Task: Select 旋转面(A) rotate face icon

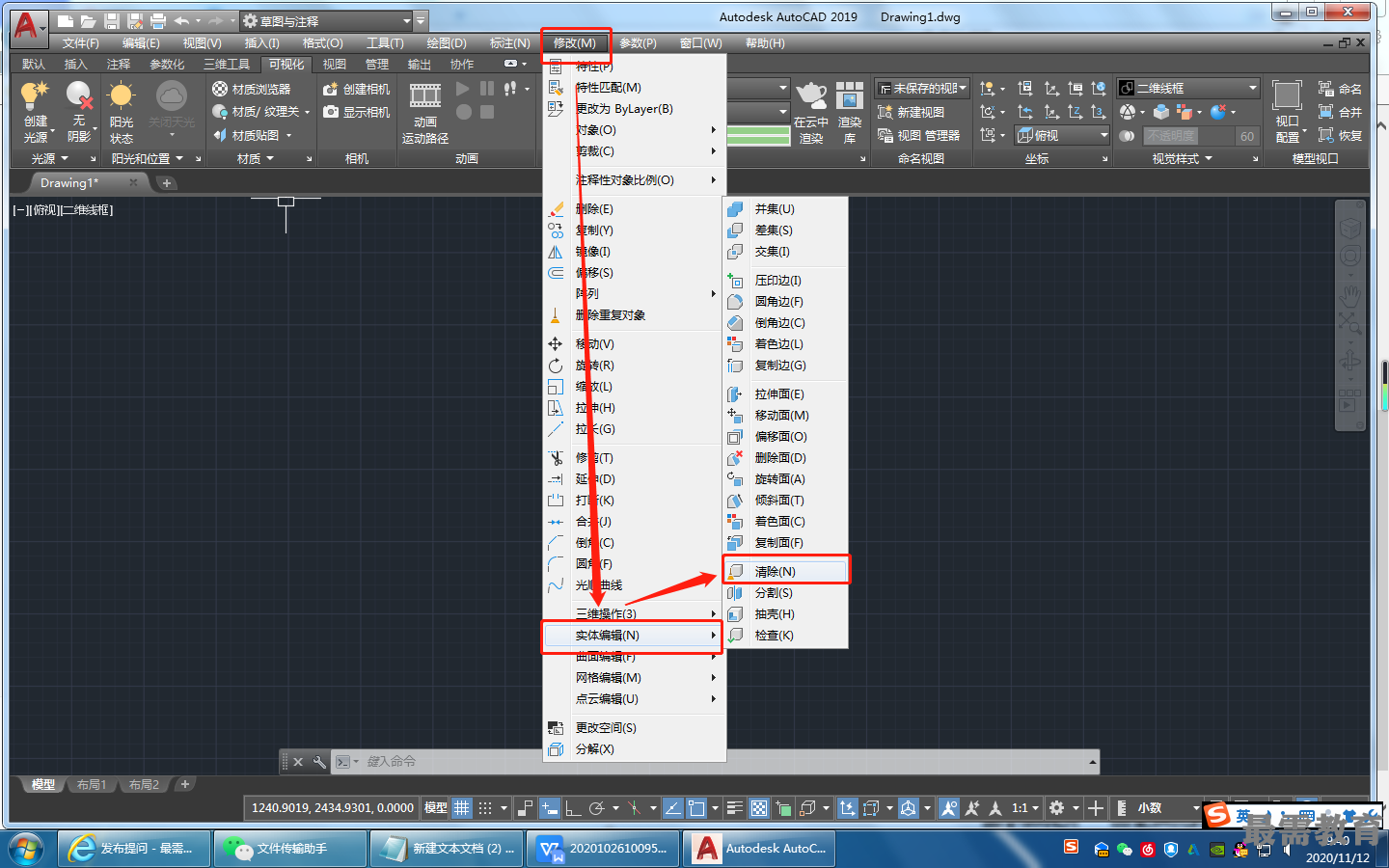Action: [735, 478]
